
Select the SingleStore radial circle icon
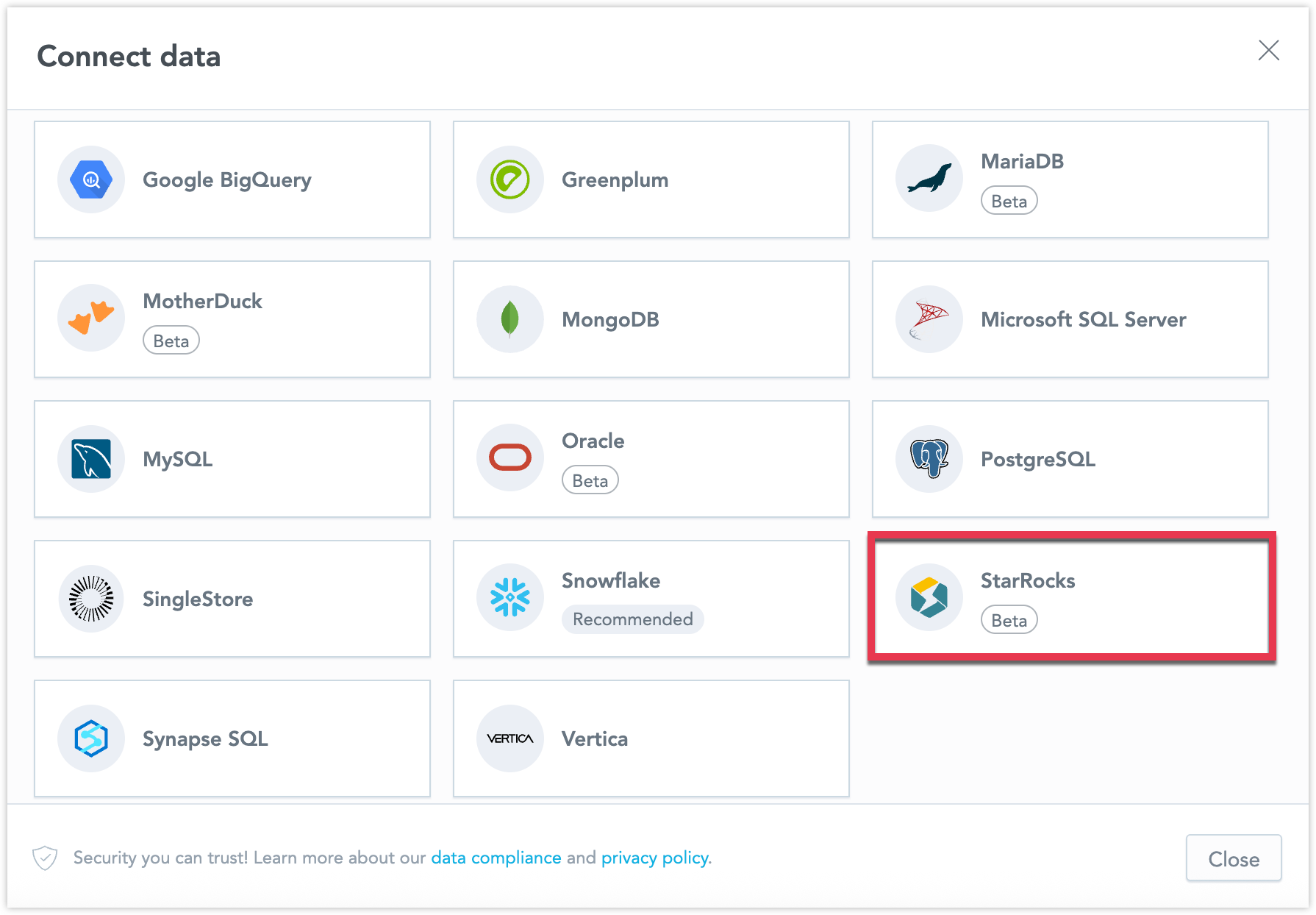91,599
